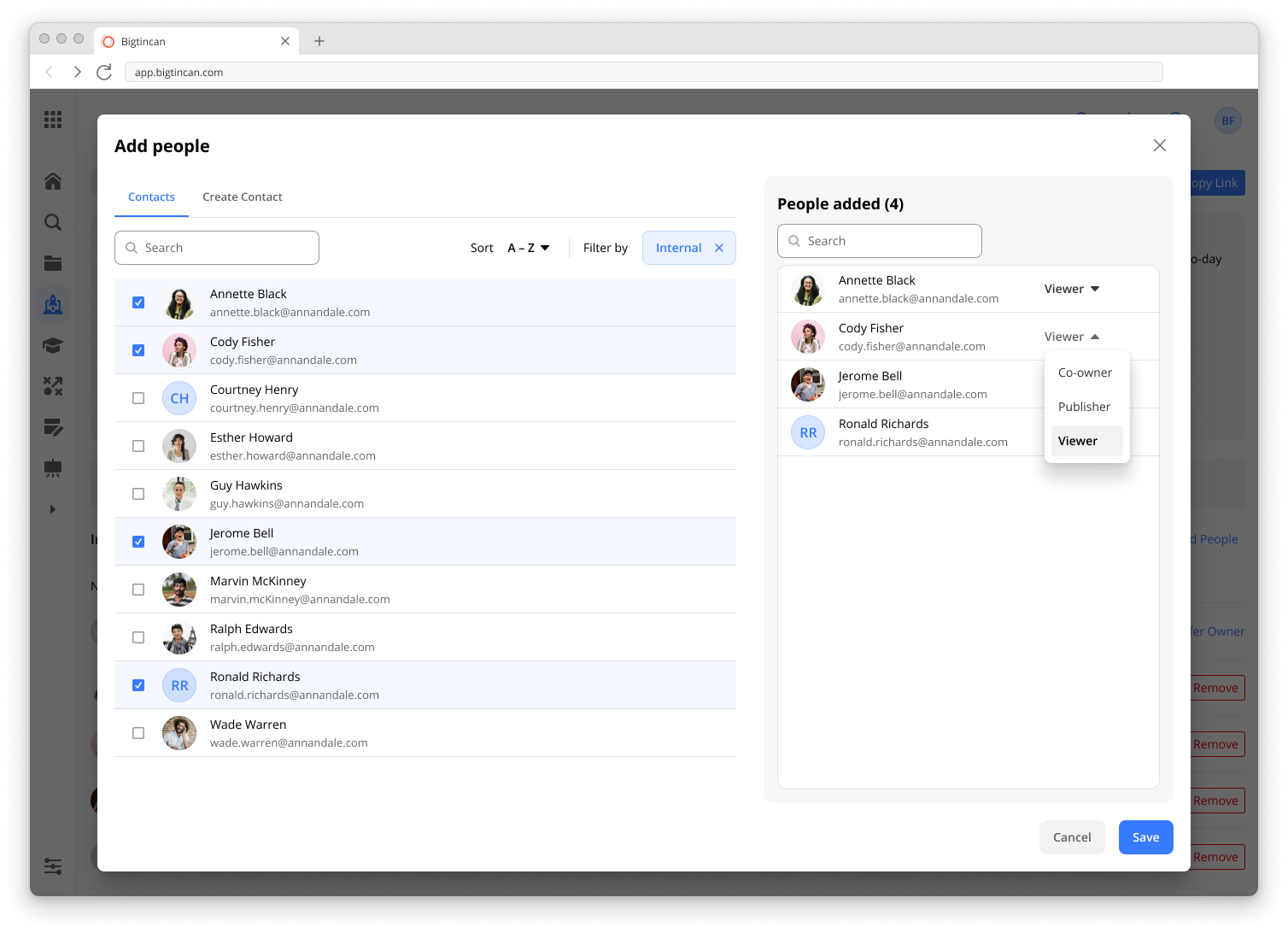The image size is (1288, 933).
Task: Click Wade Warren's avatar photo
Action: click(x=179, y=733)
